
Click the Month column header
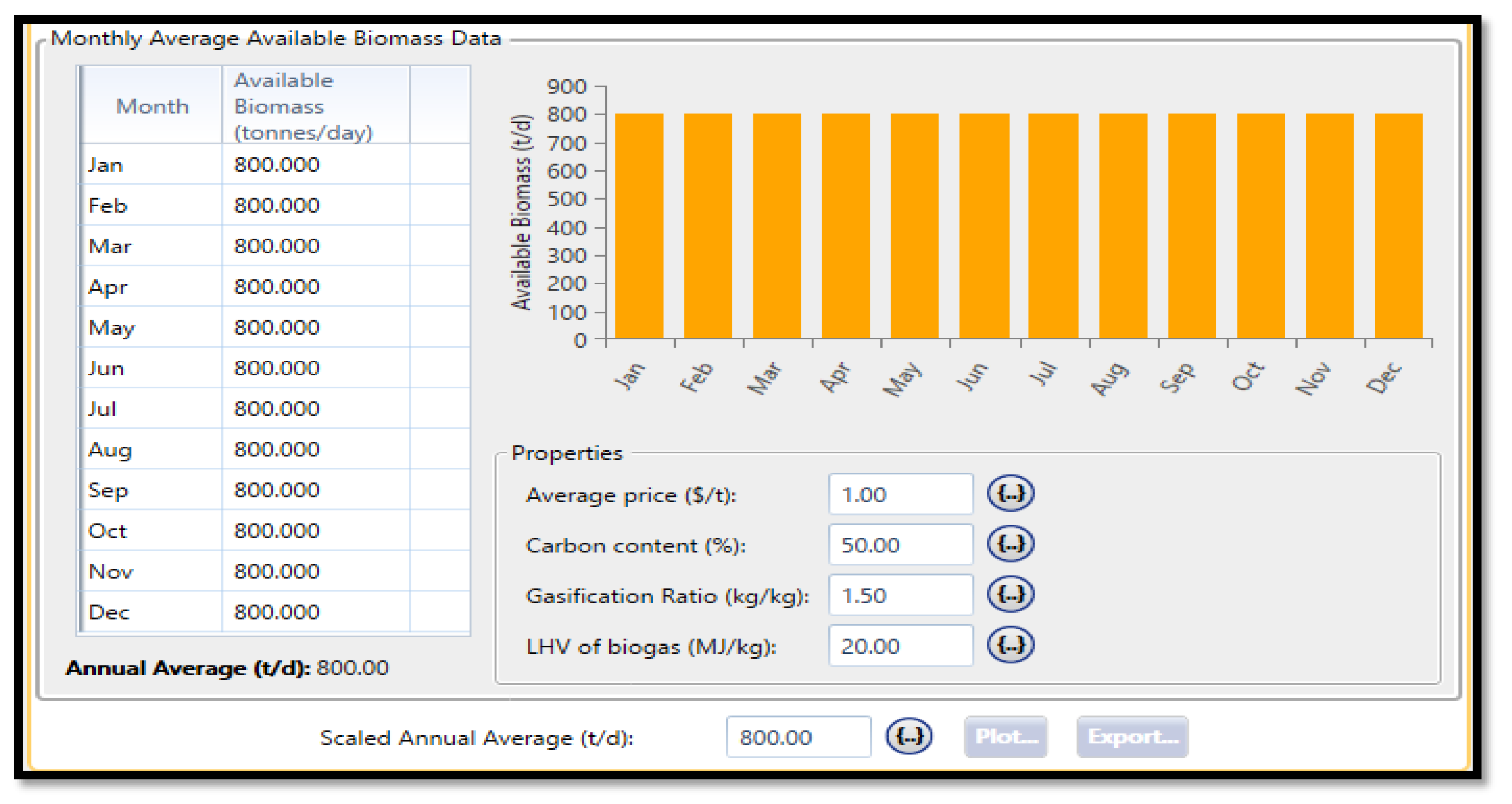point(152,106)
